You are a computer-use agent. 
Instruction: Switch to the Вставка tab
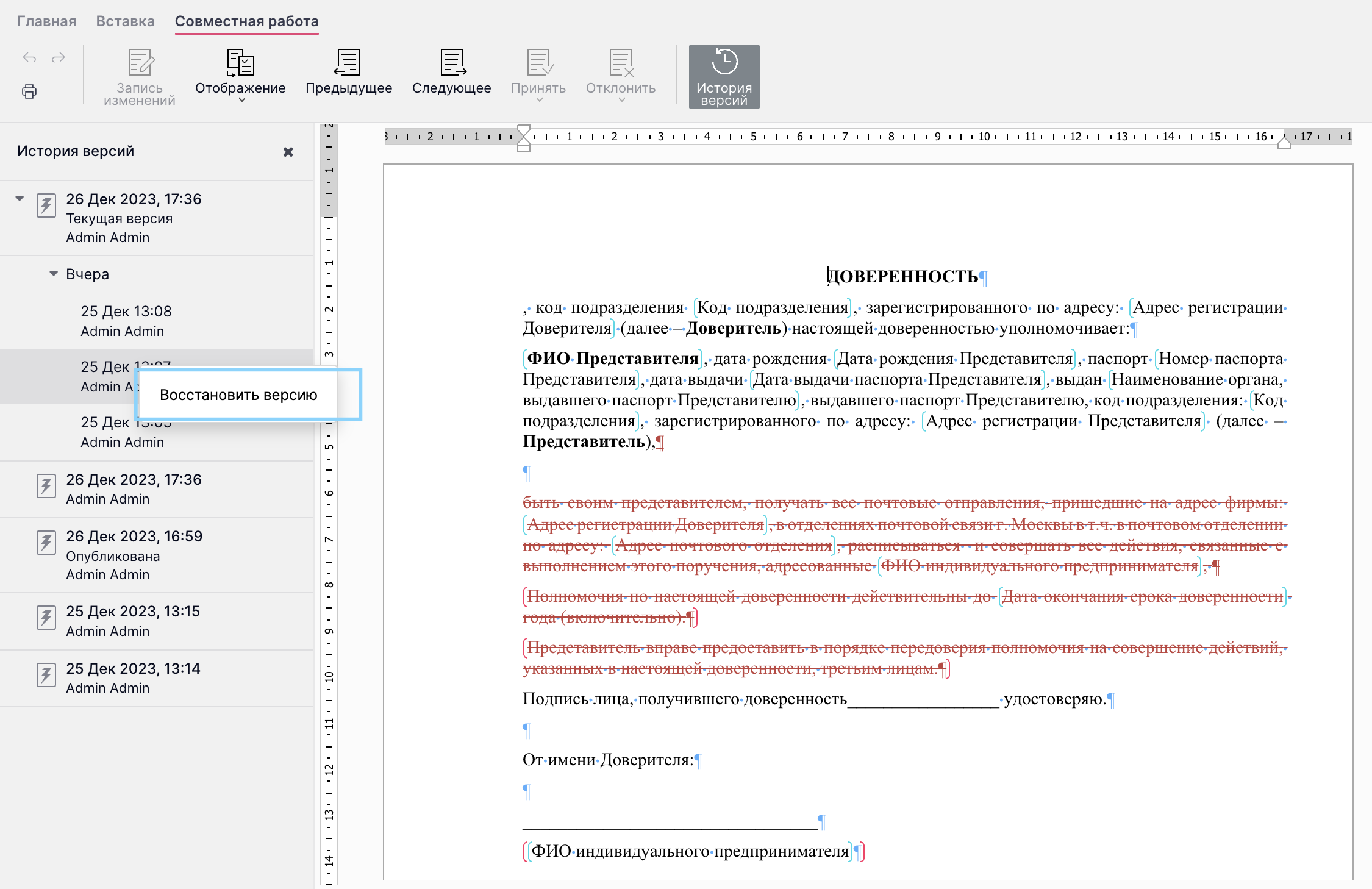coord(126,21)
